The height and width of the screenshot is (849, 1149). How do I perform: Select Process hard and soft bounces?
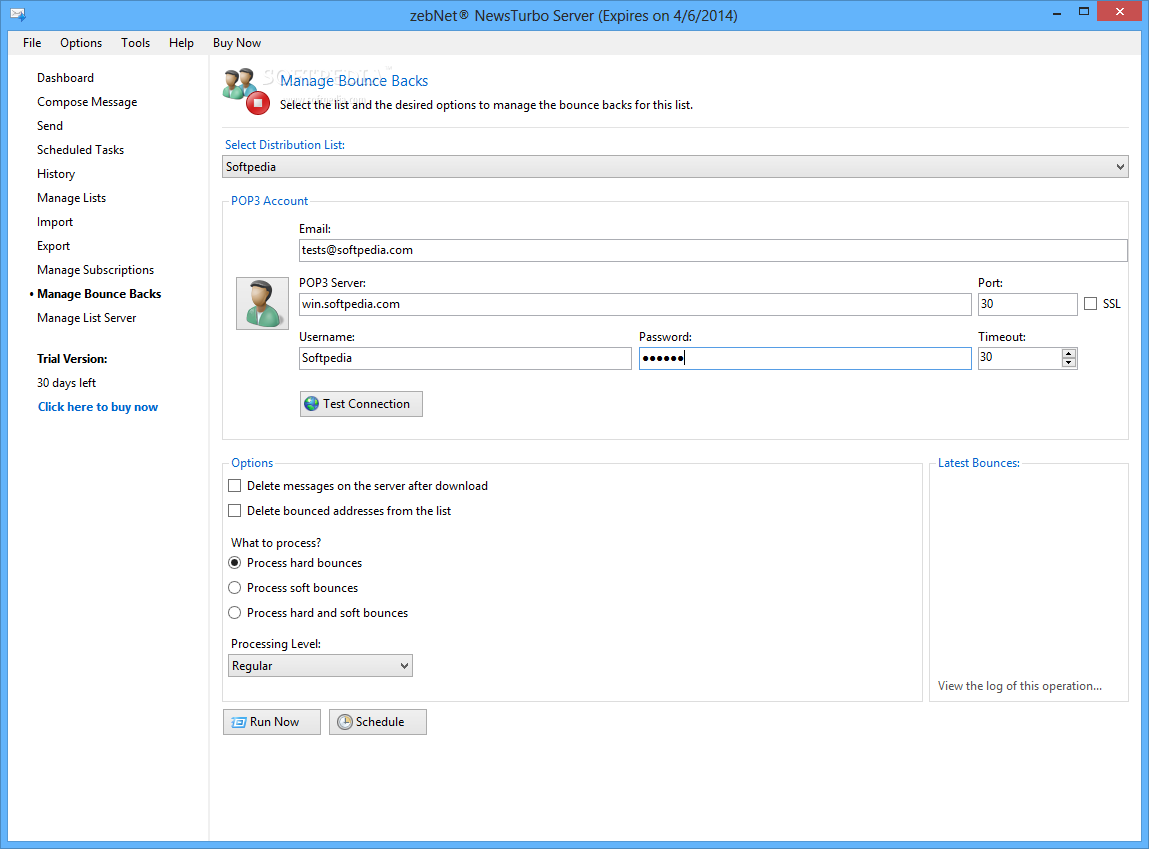coord(234,612)
